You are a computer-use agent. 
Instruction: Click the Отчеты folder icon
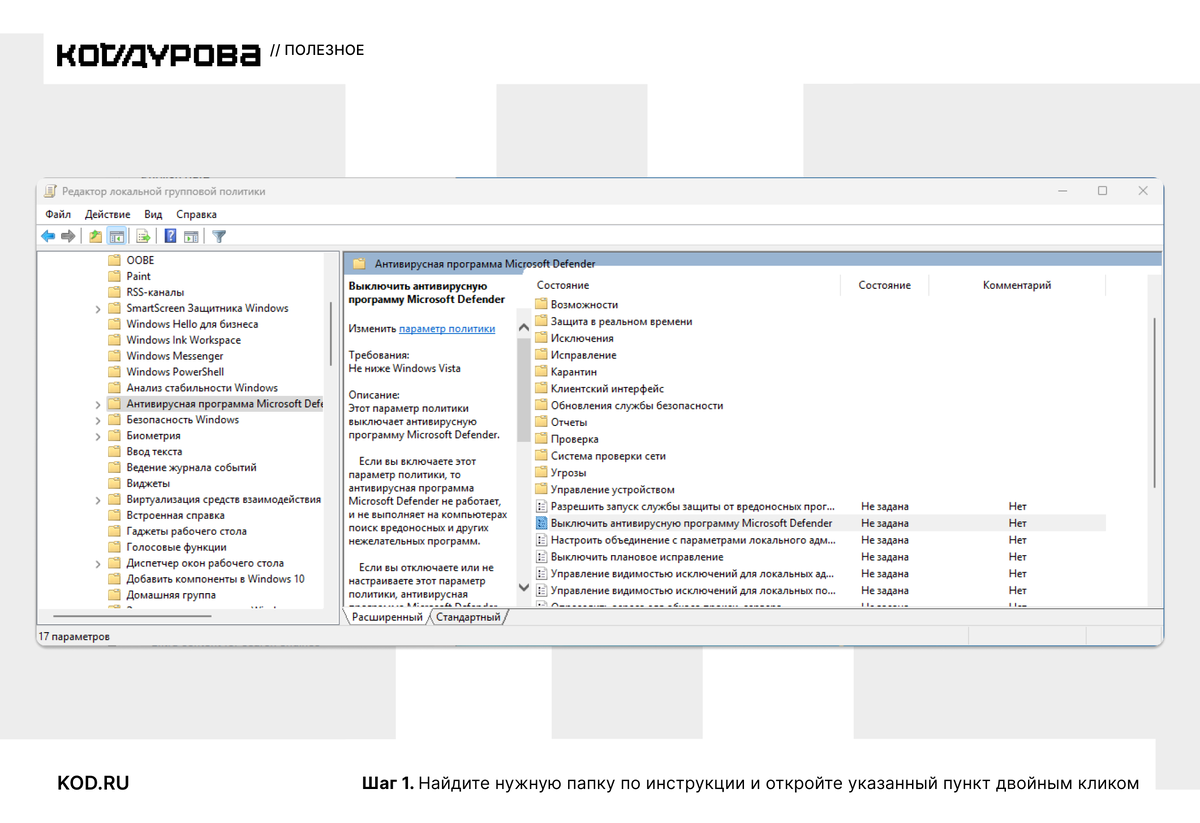[541, 422]
